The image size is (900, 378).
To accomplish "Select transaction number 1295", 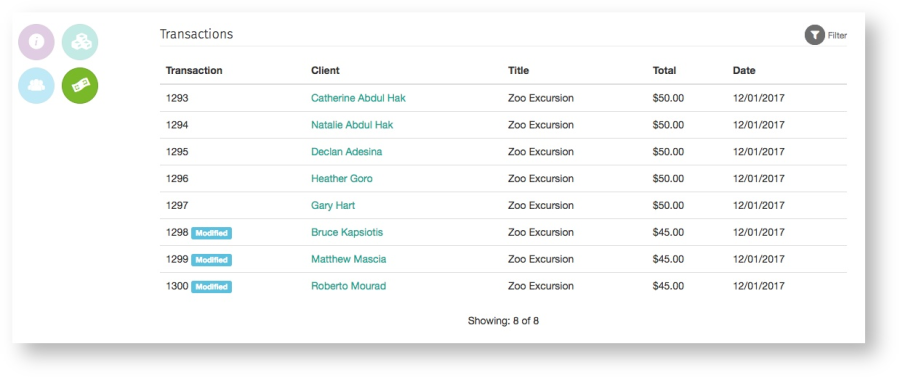I will [177, 152].
